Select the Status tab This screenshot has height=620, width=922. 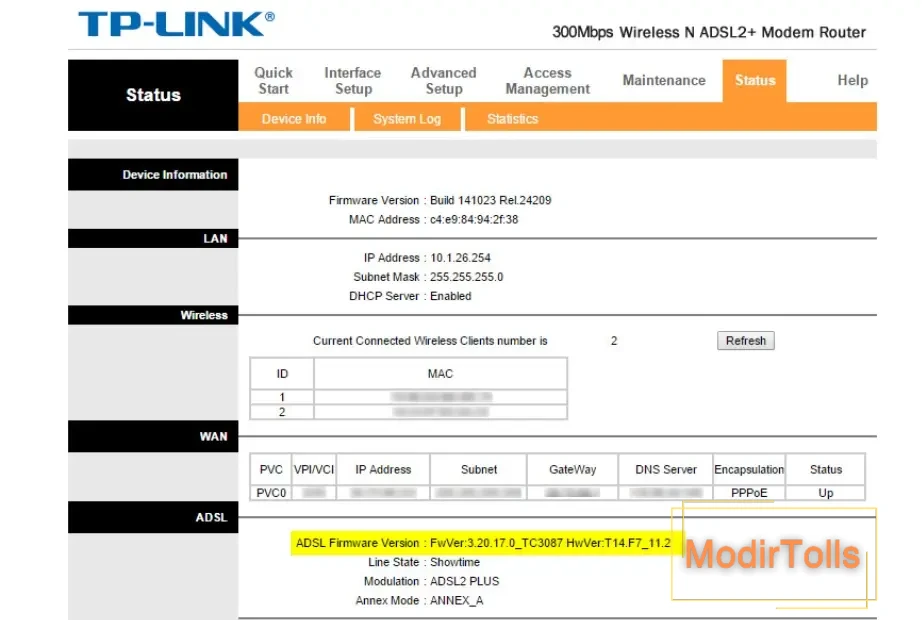point(754,81)
